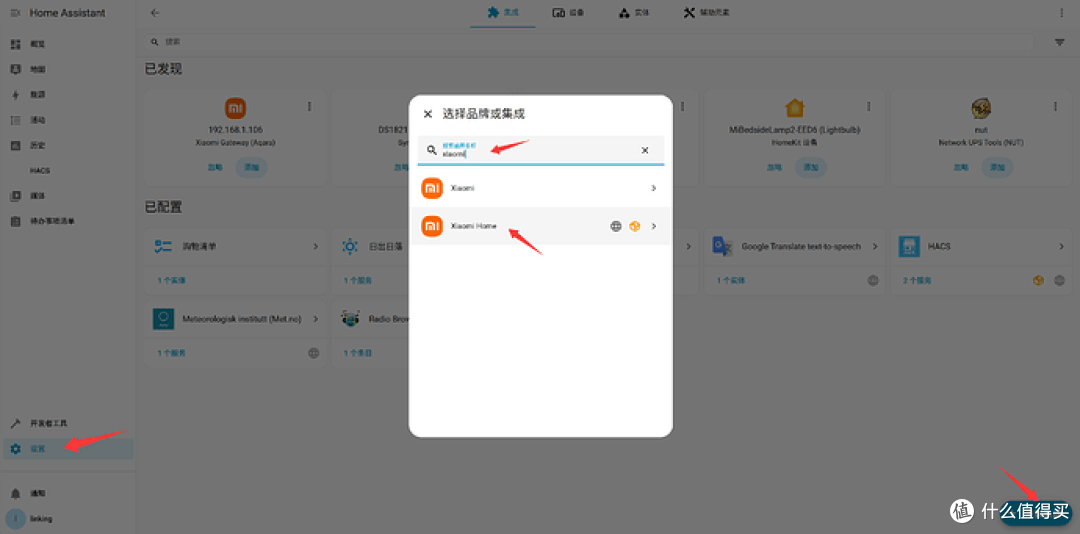
Task: Click the globe icon on Met.no card
Action: pyautogui.click(x=314, y=353)
